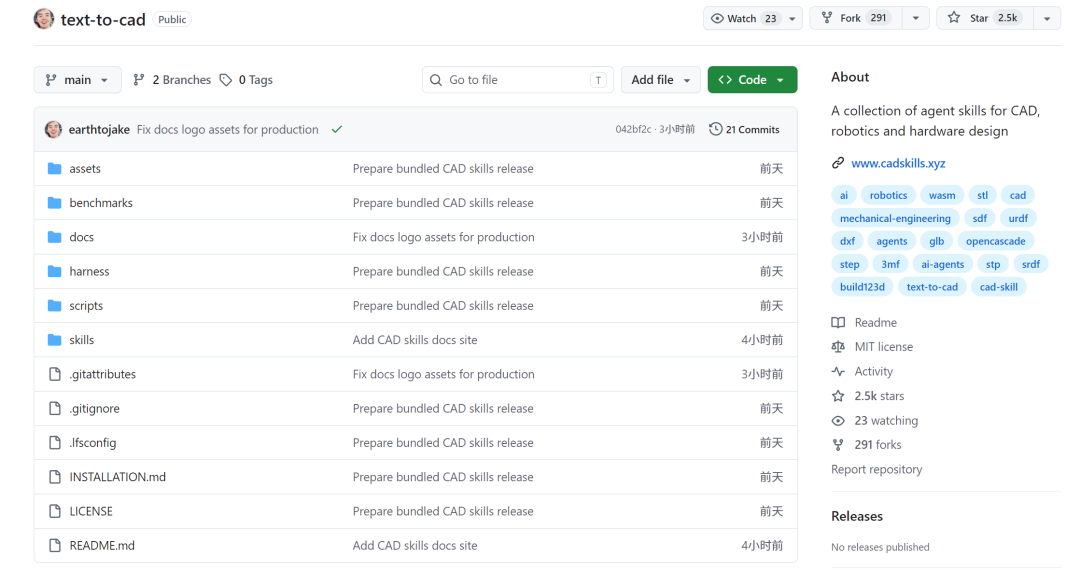The height and width of the screenshot is (570, 1080).
Task: Open the scripts folder icon
Action: [54, 306]
